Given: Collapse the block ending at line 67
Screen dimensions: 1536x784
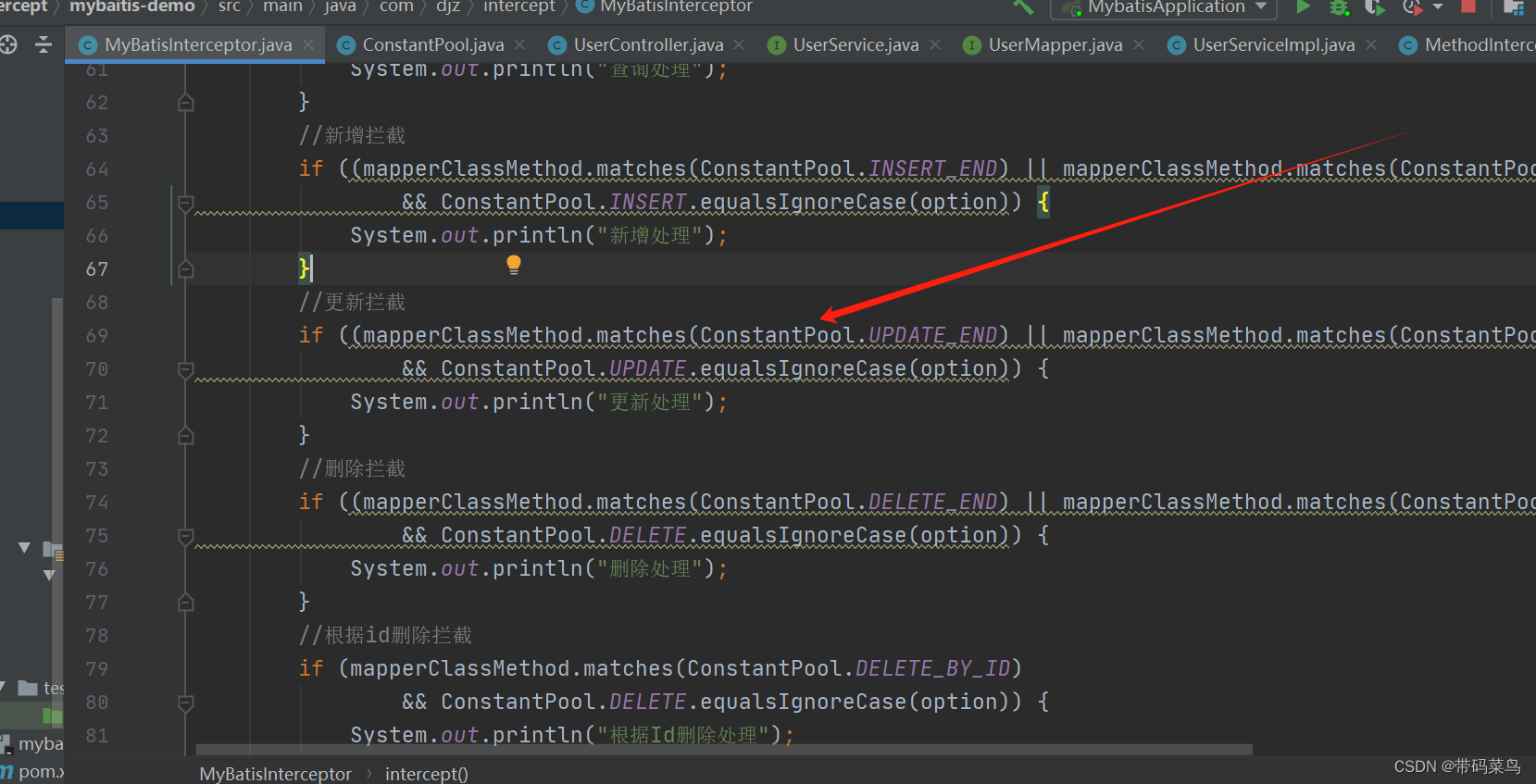Looking at the screenshot, I should coord(185,269).
